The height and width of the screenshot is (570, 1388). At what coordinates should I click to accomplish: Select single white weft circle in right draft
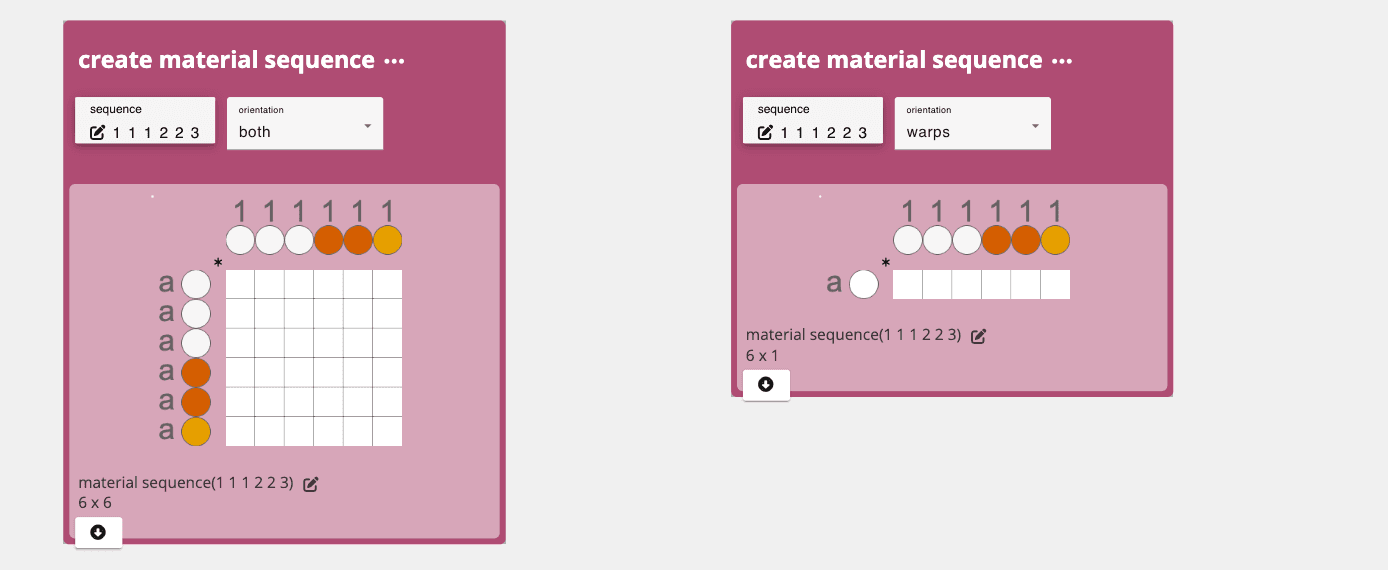pyautogui.click(x=864, y=284)
